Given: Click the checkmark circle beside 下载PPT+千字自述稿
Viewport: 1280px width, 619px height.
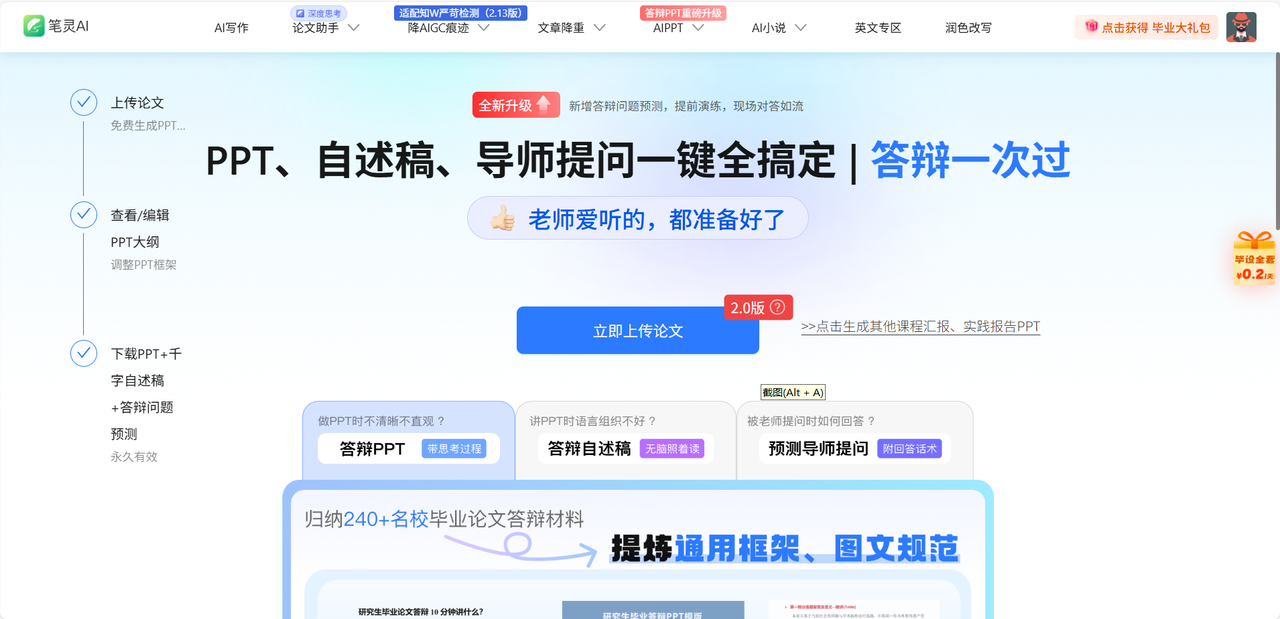Looking at the screenshot, I should (83, 353).
